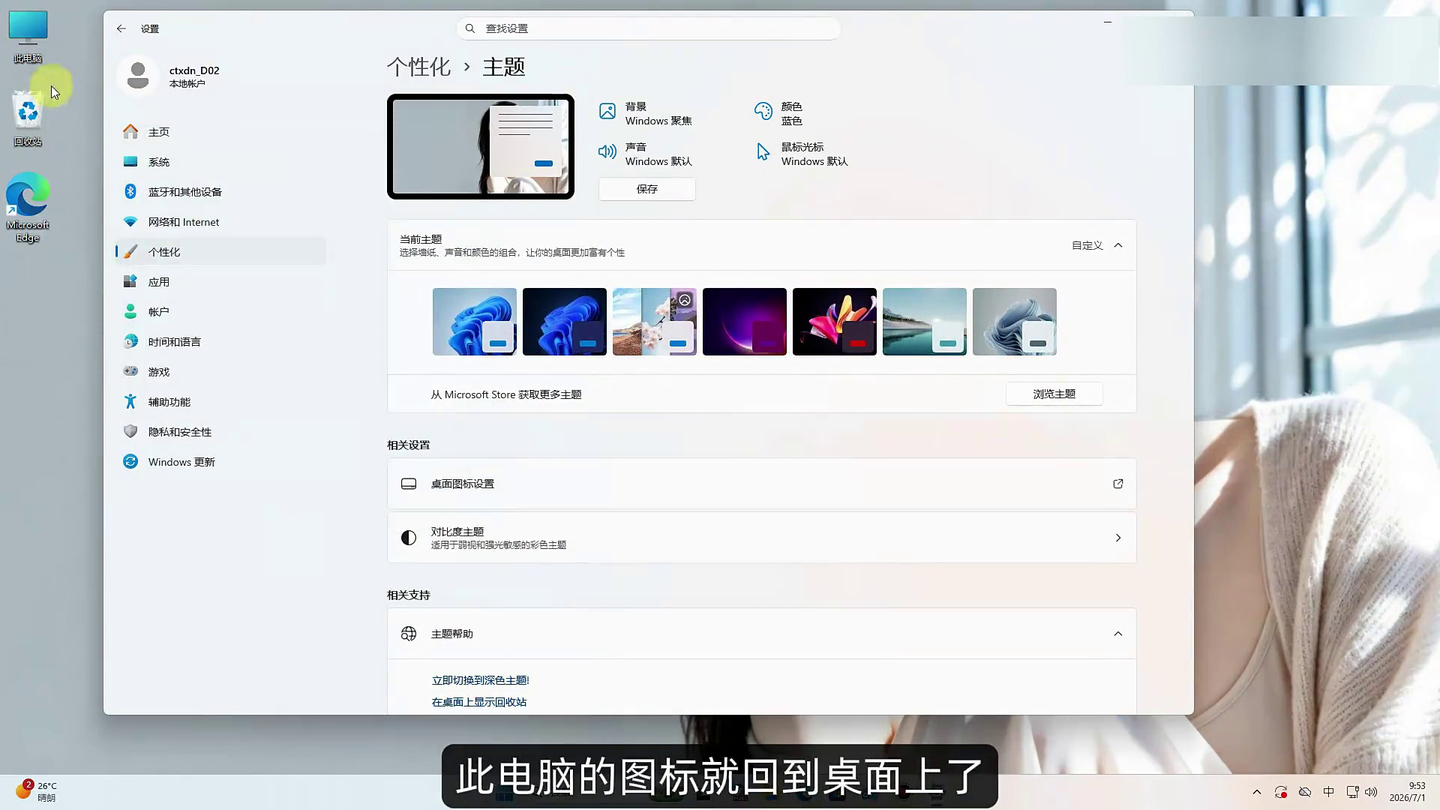Select the Windows spotlight landscape theme

[x=655, y=322]
